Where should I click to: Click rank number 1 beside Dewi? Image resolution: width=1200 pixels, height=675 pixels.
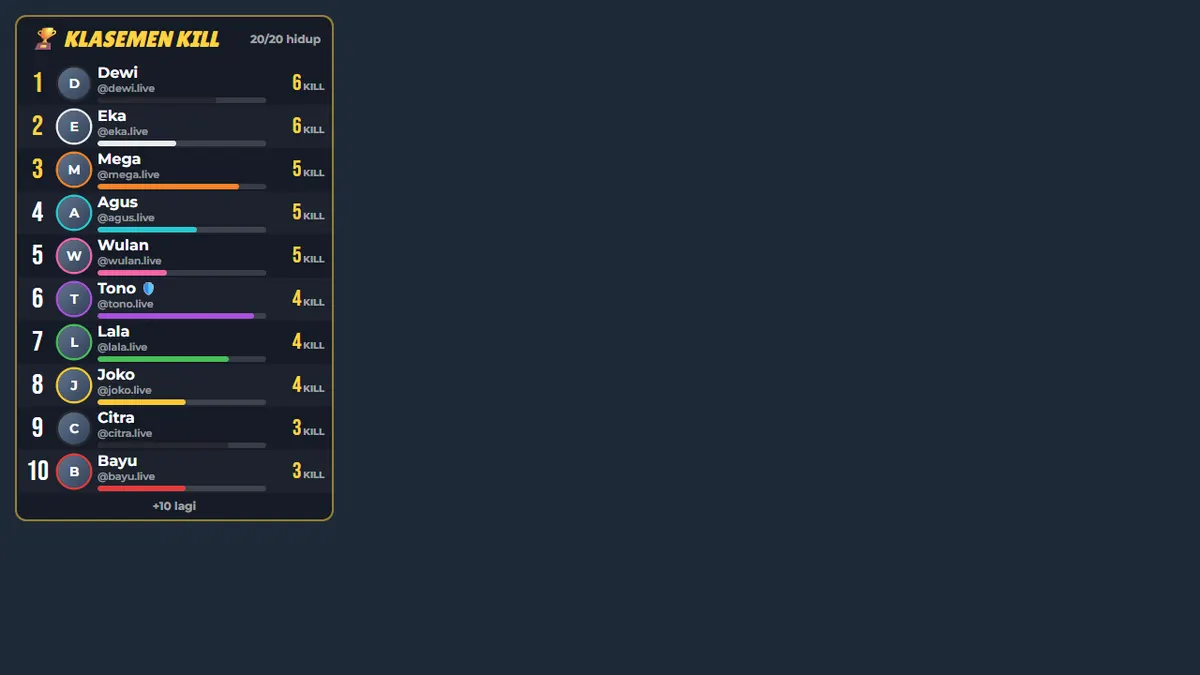pos(38,83)
